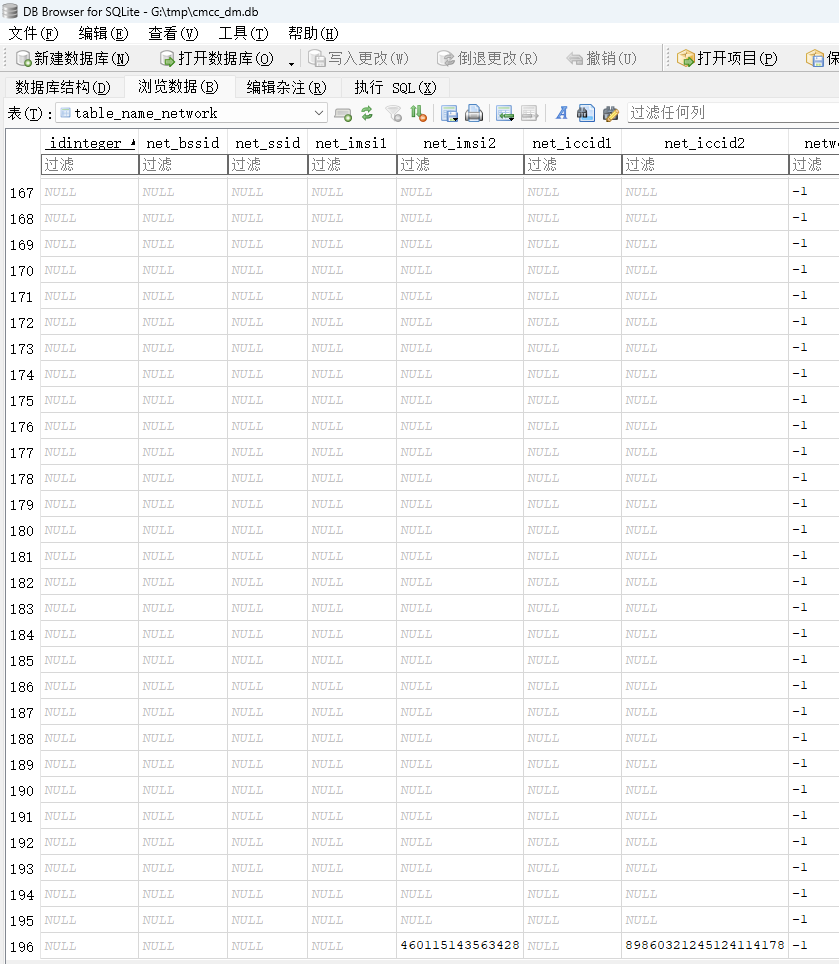The image size is (839, 964).
Task: Click the 过滤任何列 global filter field
Action: pos(733,113)
